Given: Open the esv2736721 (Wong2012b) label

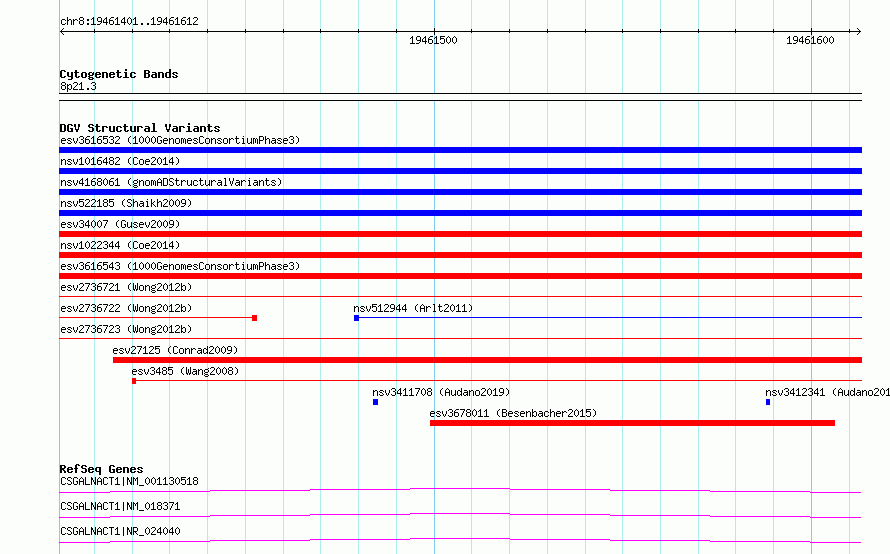Looking at the screenshot, I should [126, 287].
